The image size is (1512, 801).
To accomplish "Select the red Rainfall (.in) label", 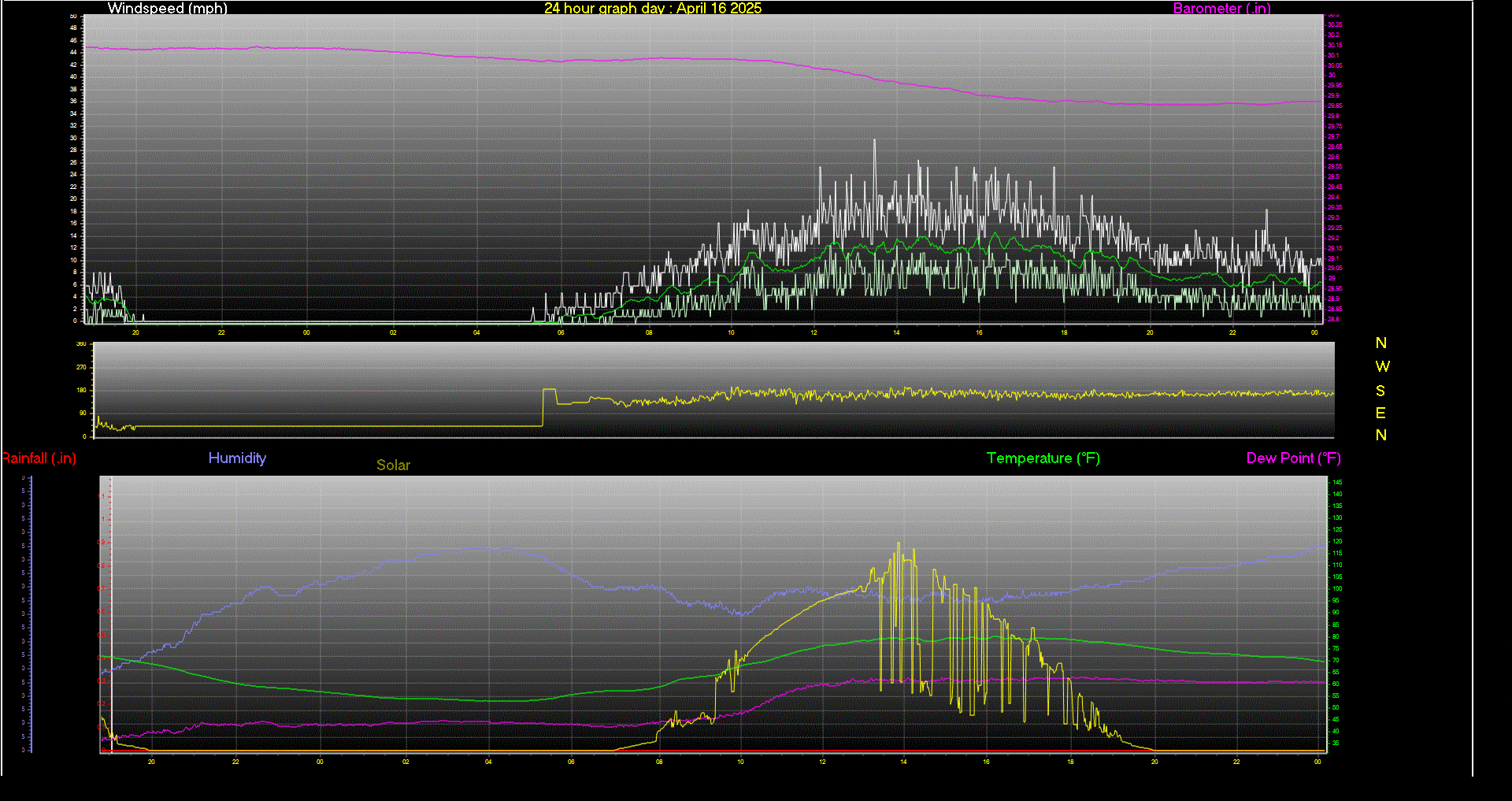I will point(39,458).
